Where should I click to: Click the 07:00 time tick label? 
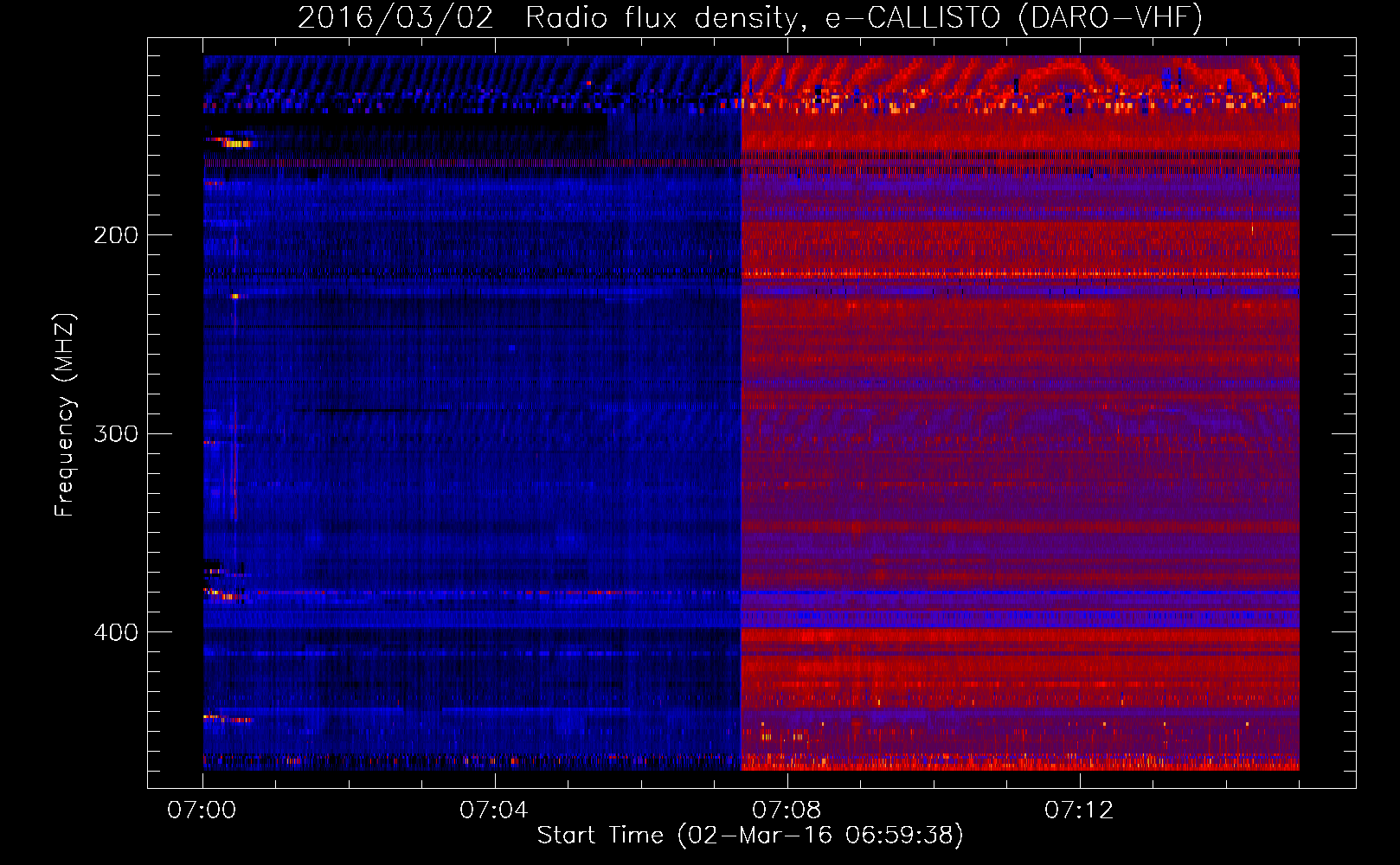[202, 811]
